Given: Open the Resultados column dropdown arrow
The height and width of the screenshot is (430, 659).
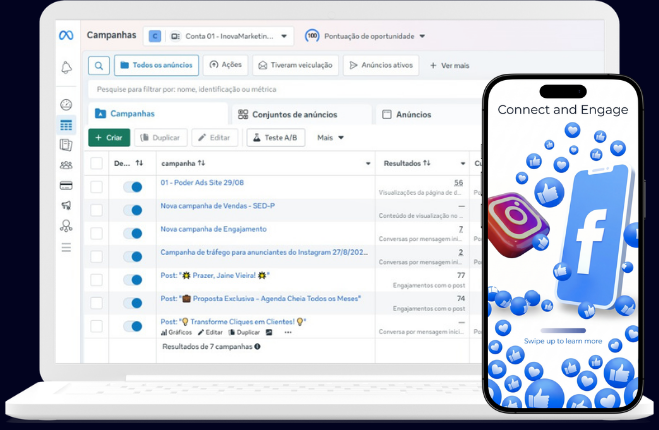Looking at the screenshot, I should click(463, 164).
